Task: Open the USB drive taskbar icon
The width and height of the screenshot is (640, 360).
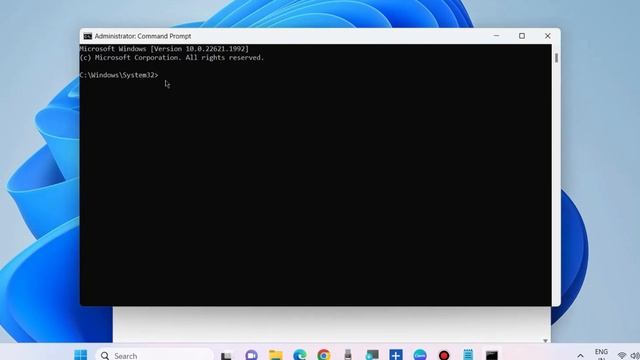Action: coord(348,355)
